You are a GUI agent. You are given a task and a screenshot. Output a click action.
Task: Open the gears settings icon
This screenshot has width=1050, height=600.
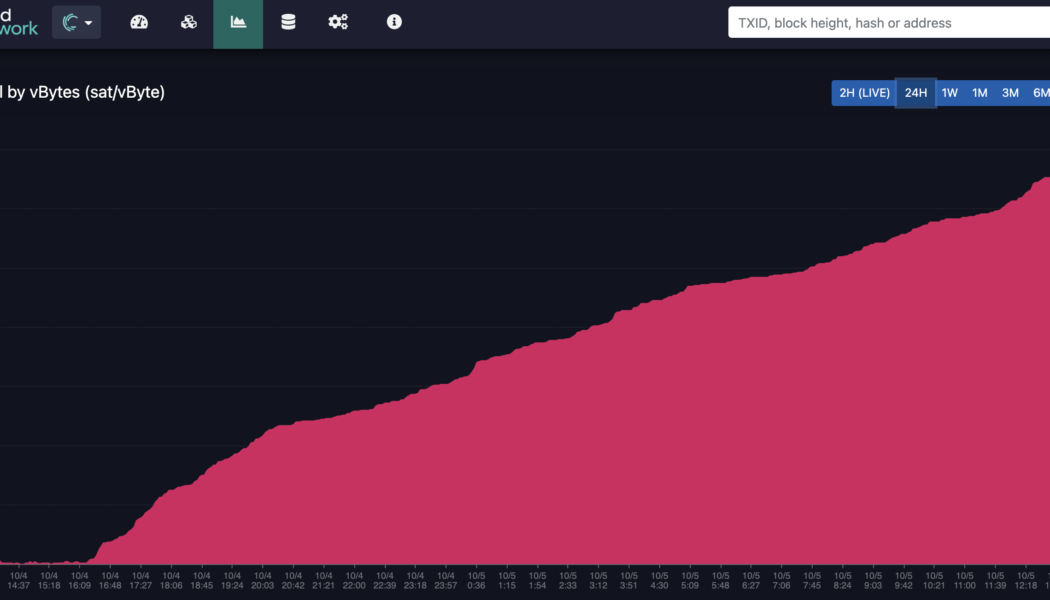(x=338, y=22)
